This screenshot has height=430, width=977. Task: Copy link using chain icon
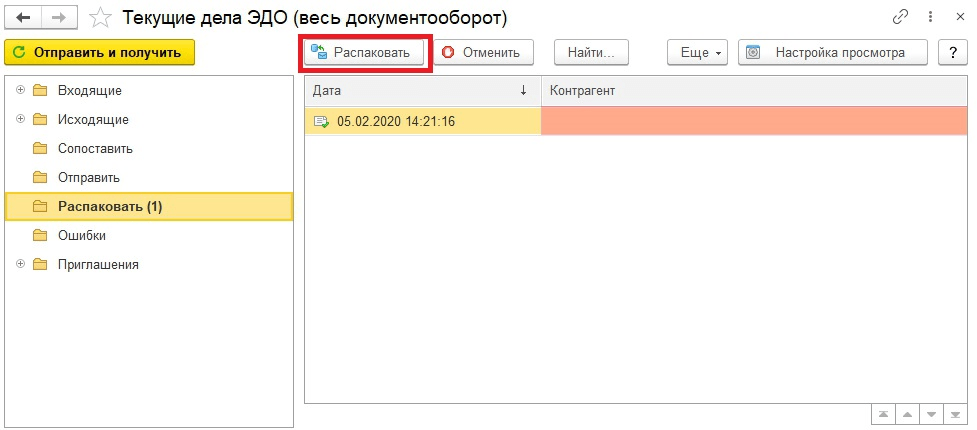(900, 17)
